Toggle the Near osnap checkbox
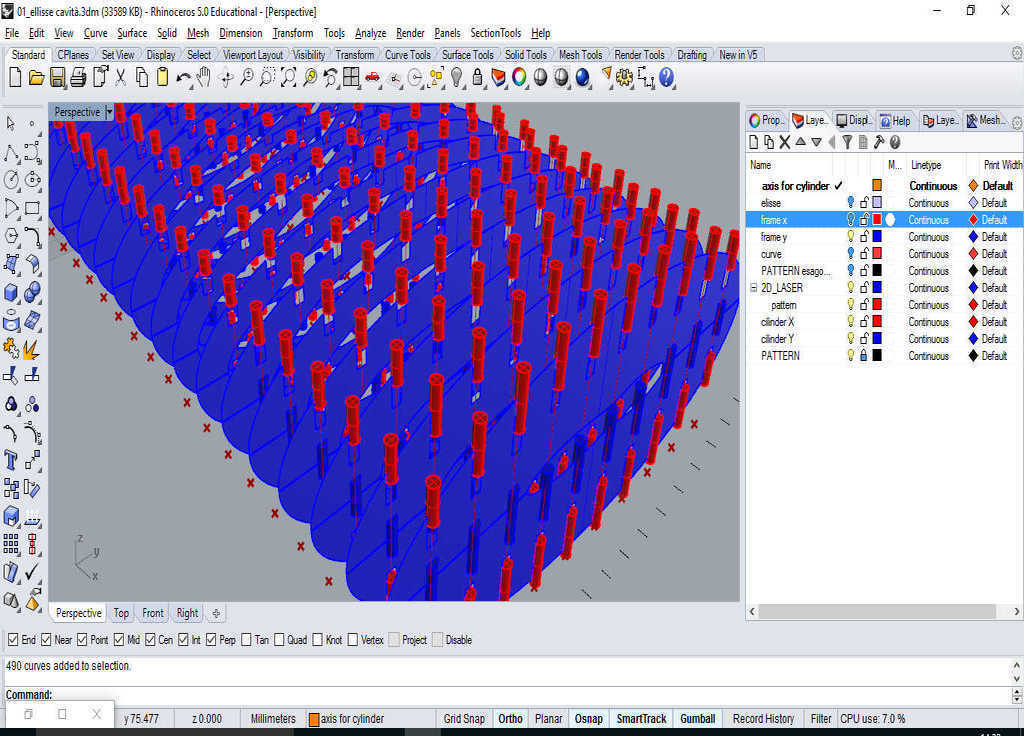1024x736 pixels. (46, 640)
